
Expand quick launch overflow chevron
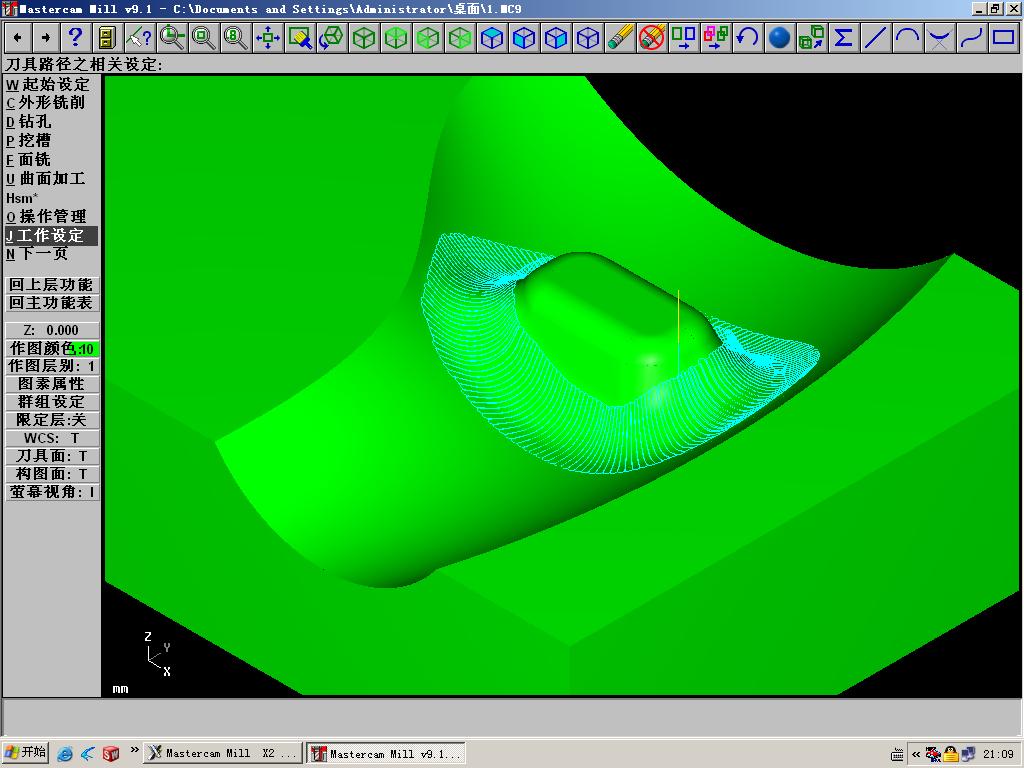pos(135,750)
